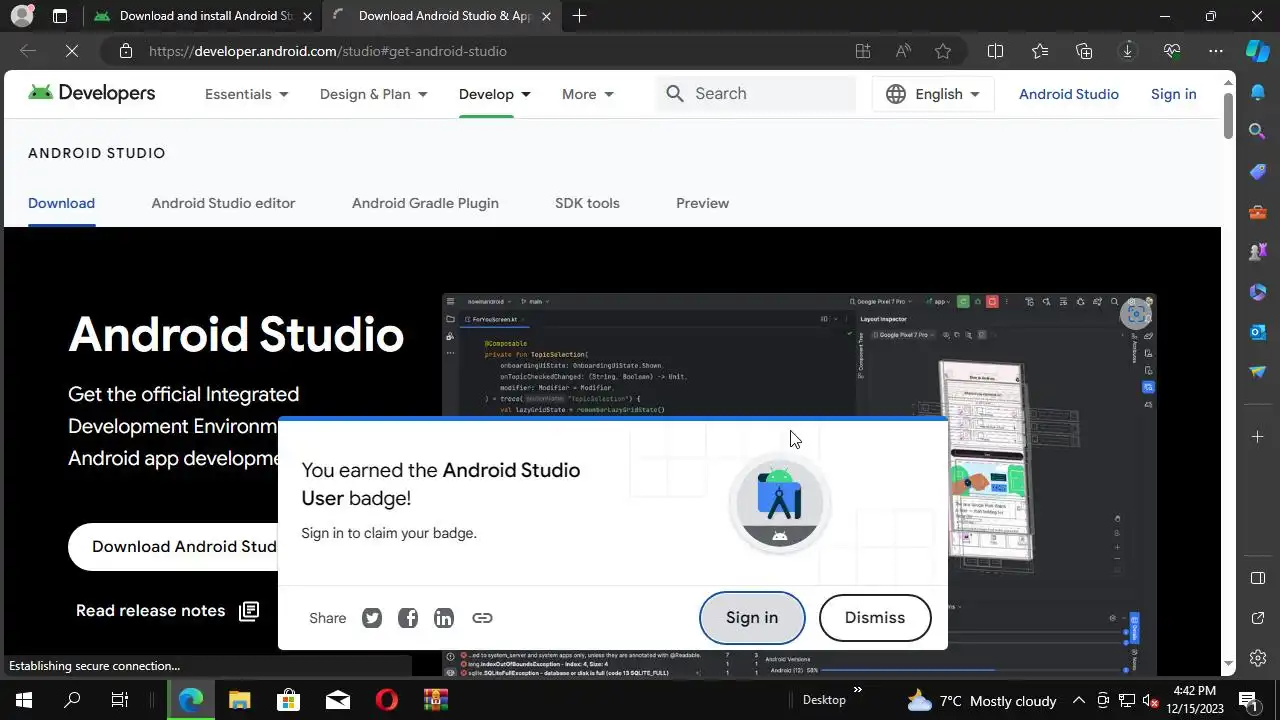Click the Download Android Studio button
Screen dimensions: 1280x720
(174, 546)
